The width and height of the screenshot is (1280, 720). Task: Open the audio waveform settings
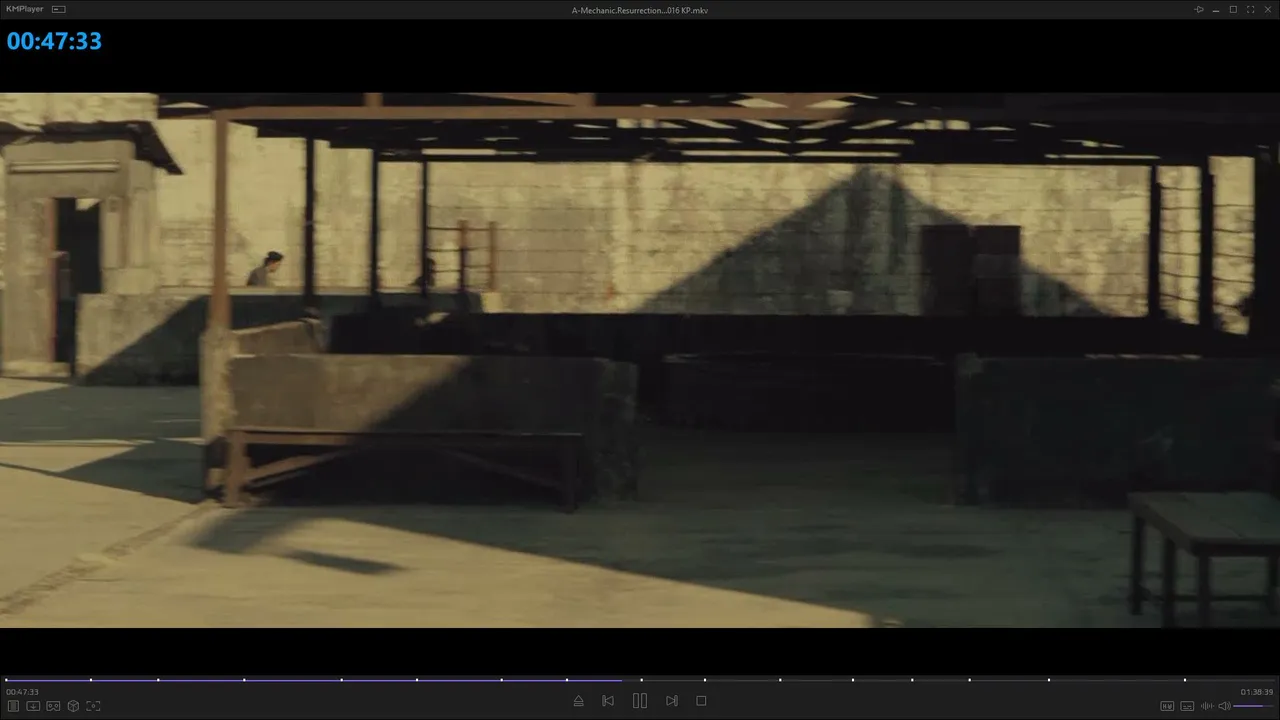[1207, 706]
